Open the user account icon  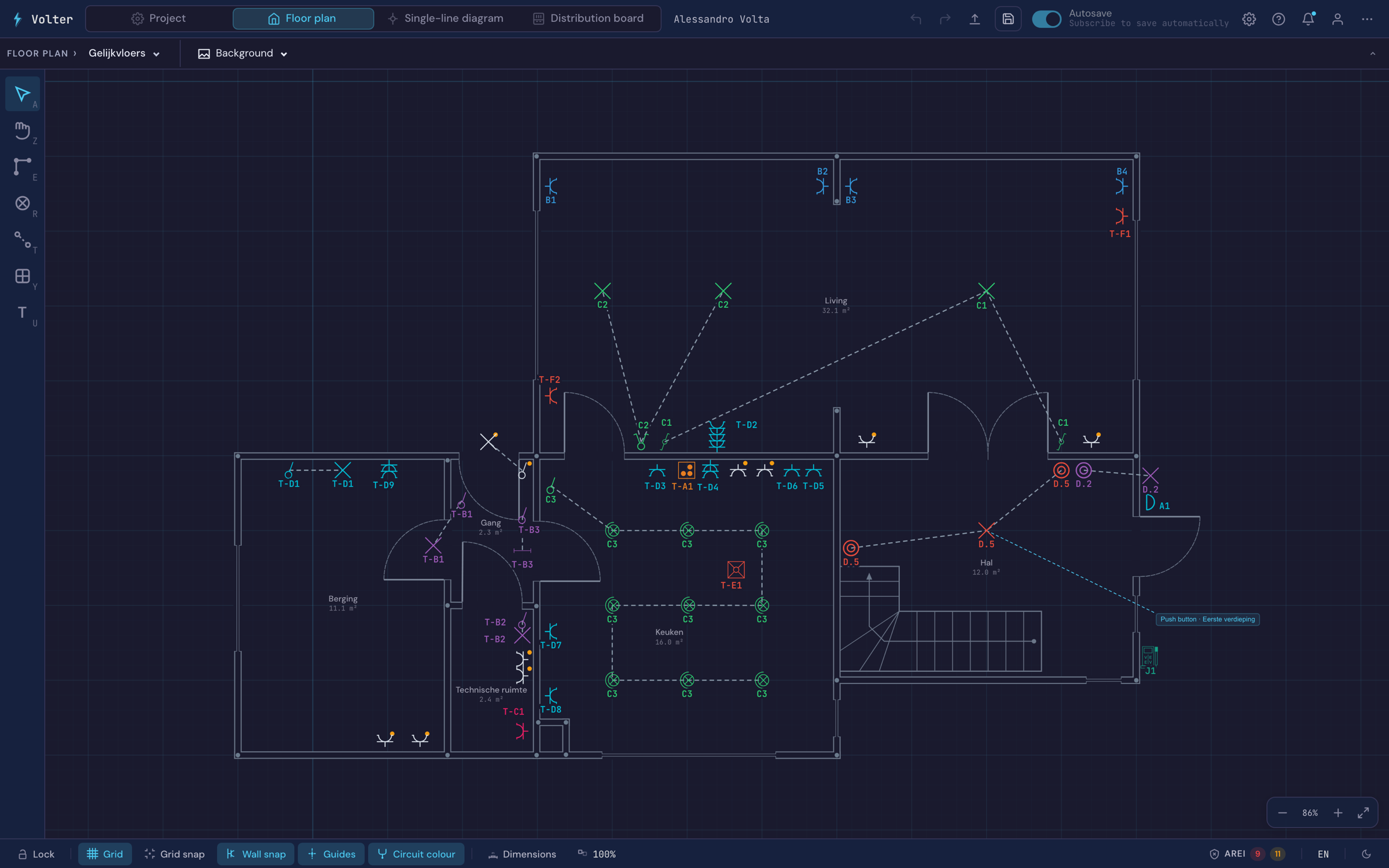(1337, 19)
